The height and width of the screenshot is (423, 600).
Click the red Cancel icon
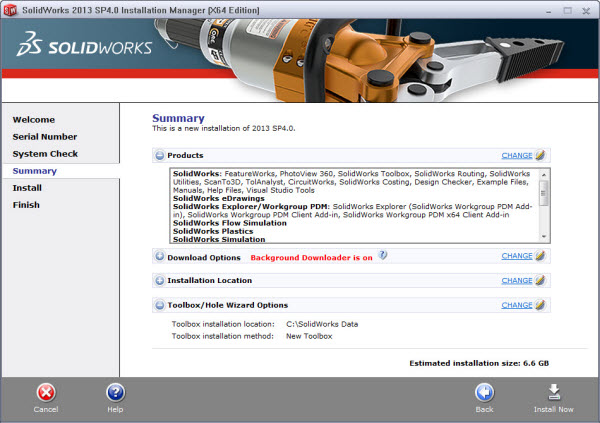click(45, 392)
